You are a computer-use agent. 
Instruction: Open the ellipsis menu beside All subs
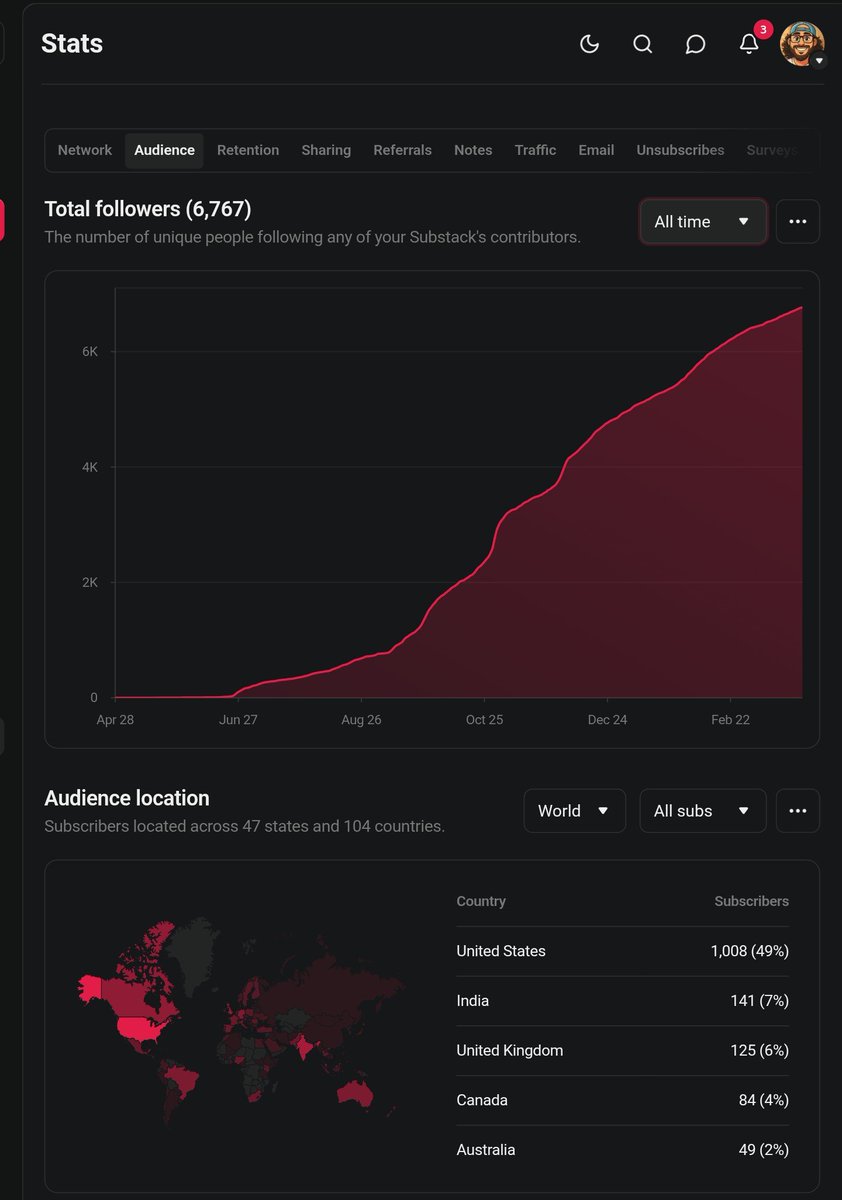coord(797,811)
